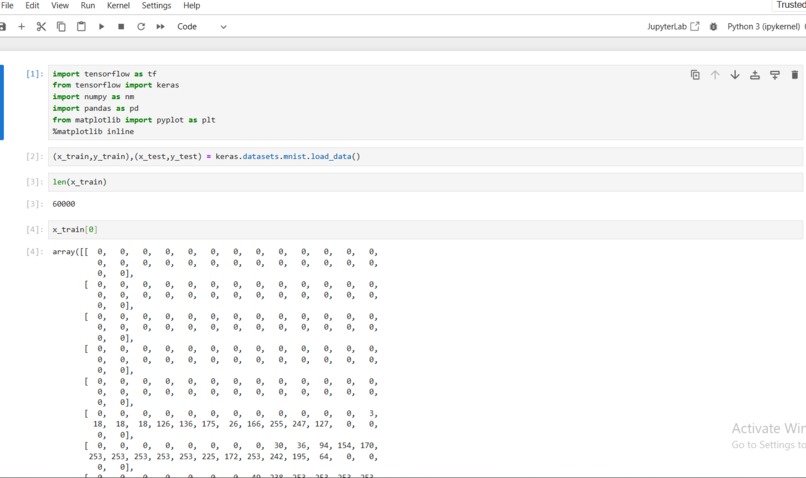Image resolution: width=806 pixels, height=478 pixels.
Task: Click the blue cell collapser bar
Action: [x=2, y=102]
